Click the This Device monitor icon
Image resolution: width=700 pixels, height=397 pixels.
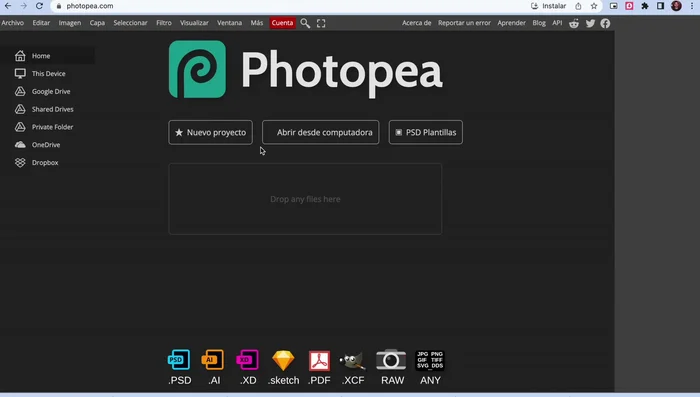[x=20, y=74]
